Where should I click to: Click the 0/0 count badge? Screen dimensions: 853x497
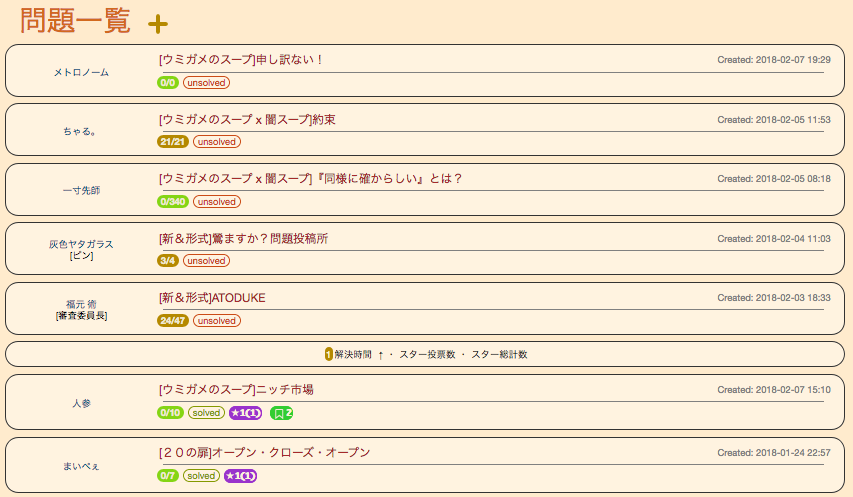click(168, 83)
